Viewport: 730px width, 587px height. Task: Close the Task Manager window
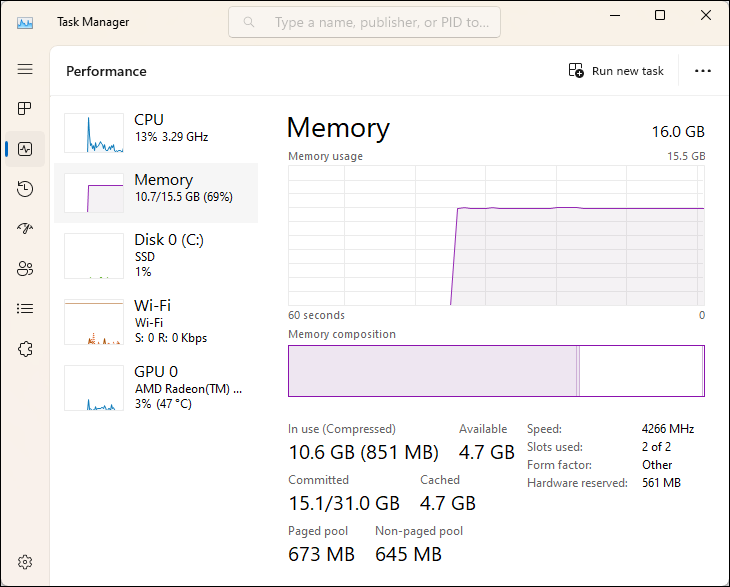[x=706, y=15]
